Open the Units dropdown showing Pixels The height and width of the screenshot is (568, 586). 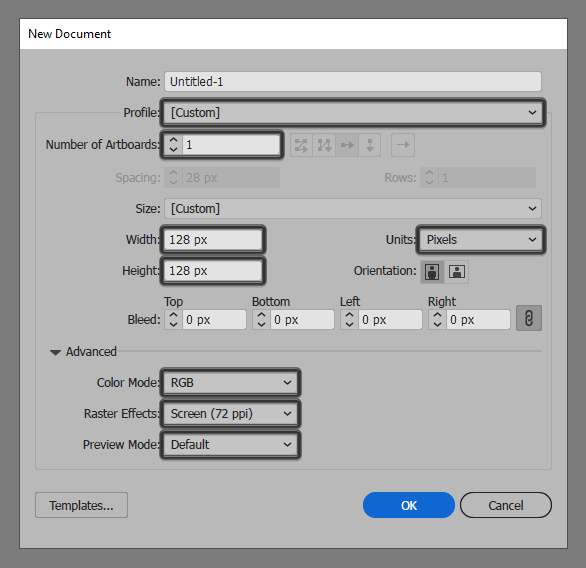point(481,240)
